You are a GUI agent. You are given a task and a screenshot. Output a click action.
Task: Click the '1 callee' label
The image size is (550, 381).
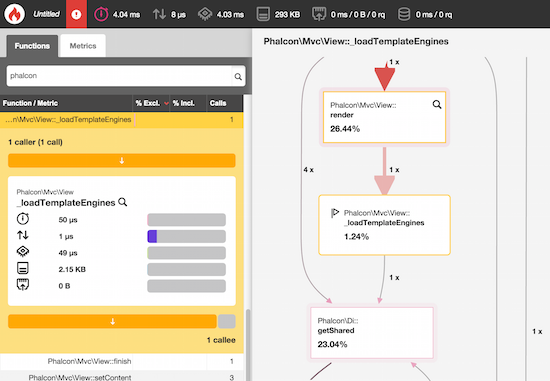click(221, 340)
